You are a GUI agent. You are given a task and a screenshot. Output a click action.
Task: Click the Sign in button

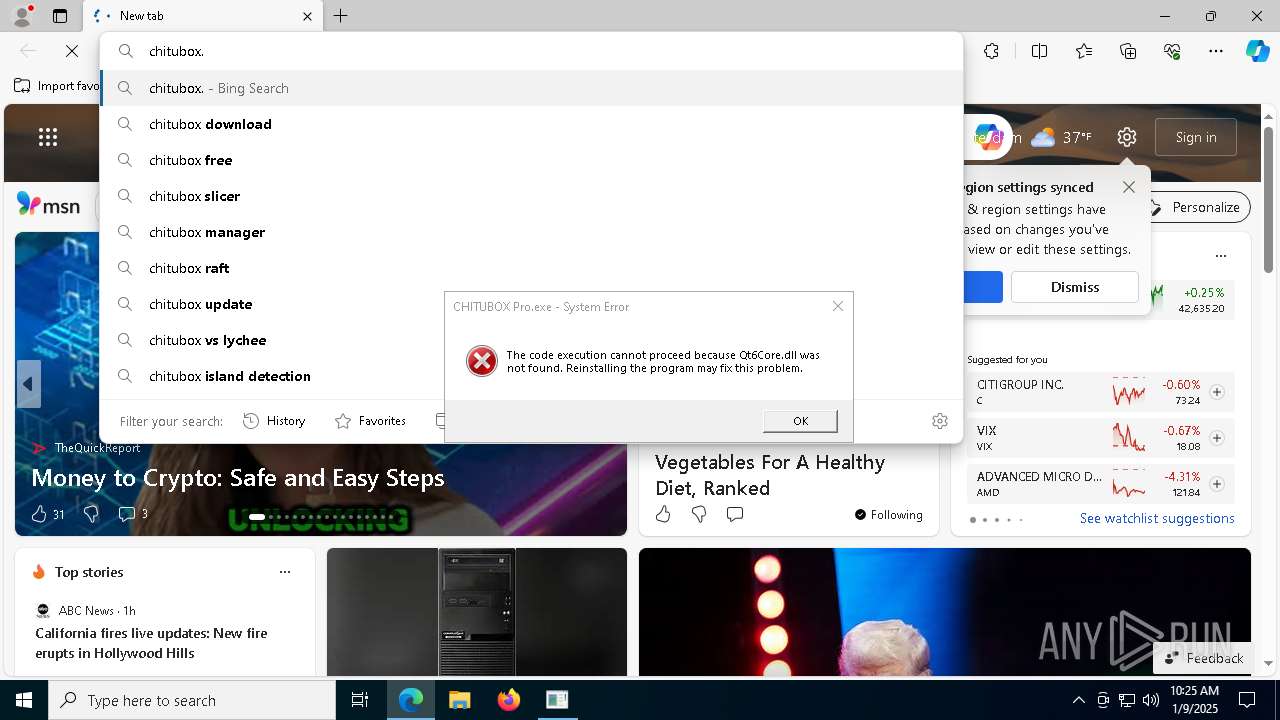point(1196,137)
